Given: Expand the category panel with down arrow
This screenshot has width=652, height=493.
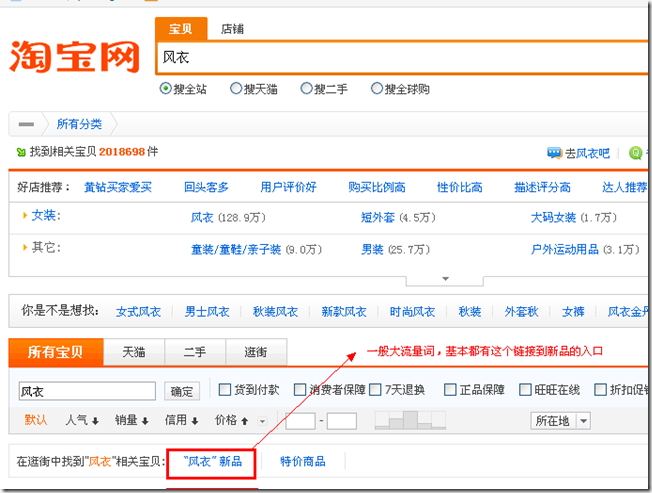Looking at the screenshot, I should click(x=445, y=280).
